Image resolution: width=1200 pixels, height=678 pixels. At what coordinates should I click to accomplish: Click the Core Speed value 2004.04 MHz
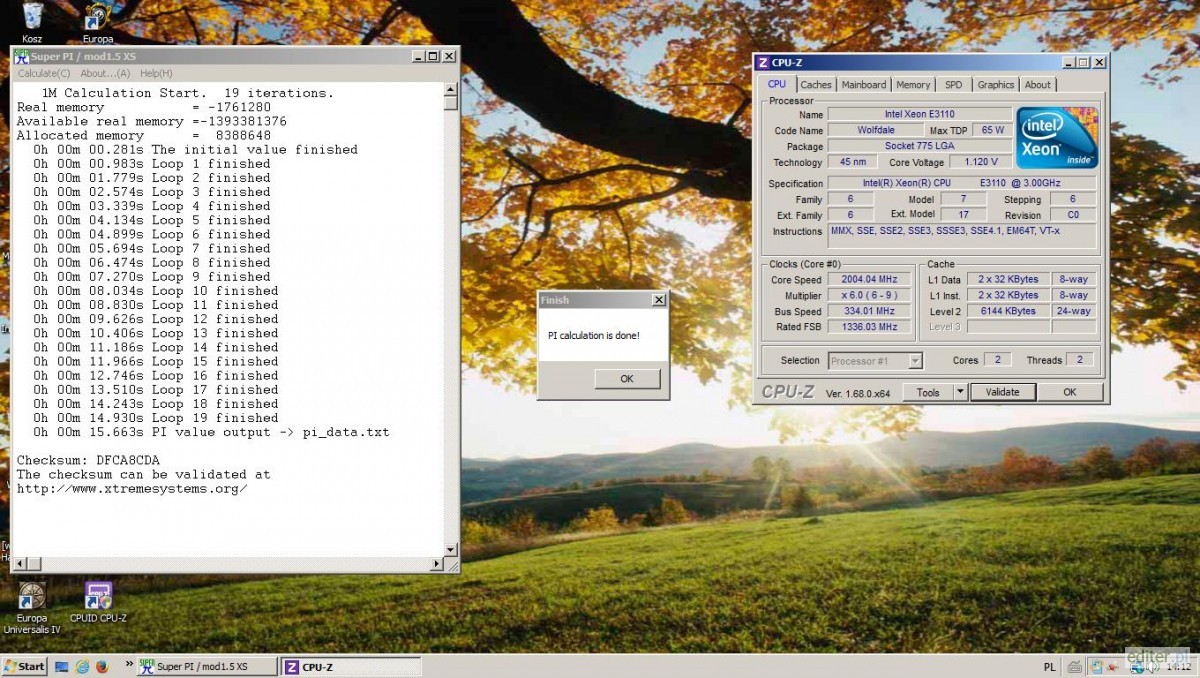870,280
